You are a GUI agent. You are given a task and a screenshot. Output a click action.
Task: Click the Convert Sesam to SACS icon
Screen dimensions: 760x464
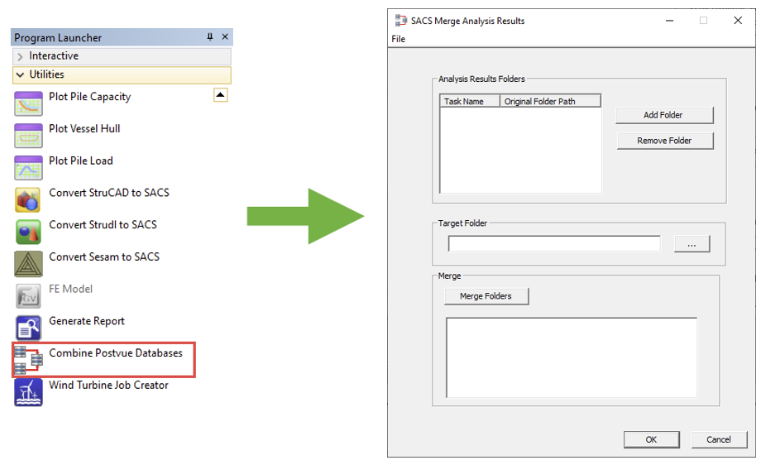coord(28,263)
